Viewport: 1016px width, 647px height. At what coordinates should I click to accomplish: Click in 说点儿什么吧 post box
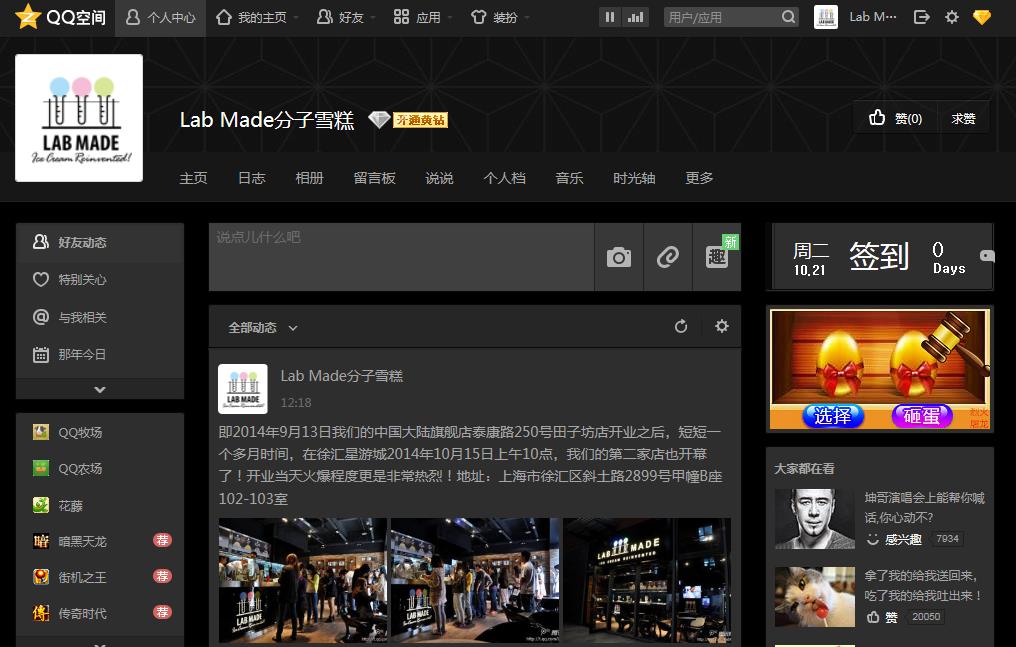[x=401, y=257]
